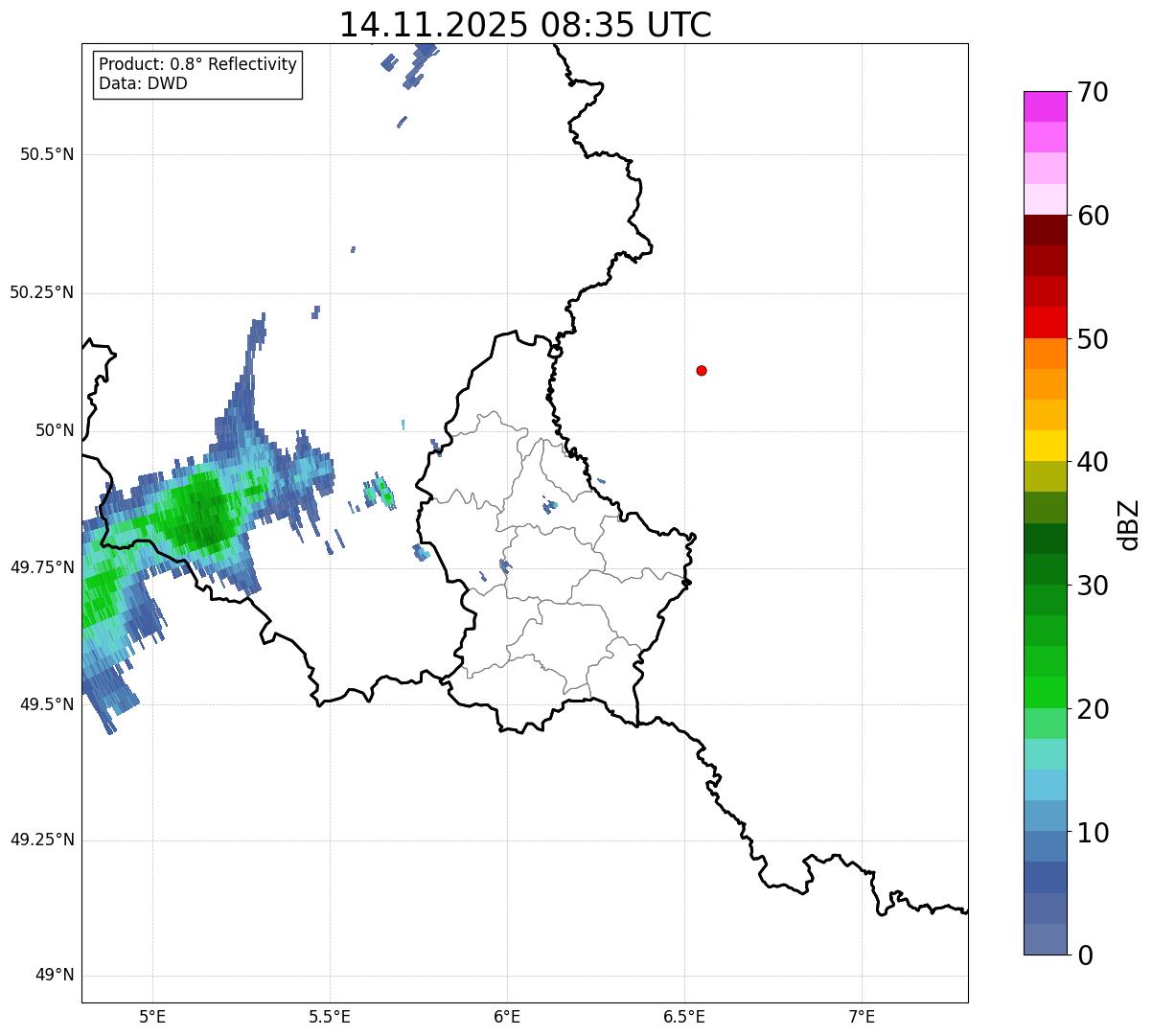
Task: Click the colorbar tick label "20"
Action: [1093, 709]
